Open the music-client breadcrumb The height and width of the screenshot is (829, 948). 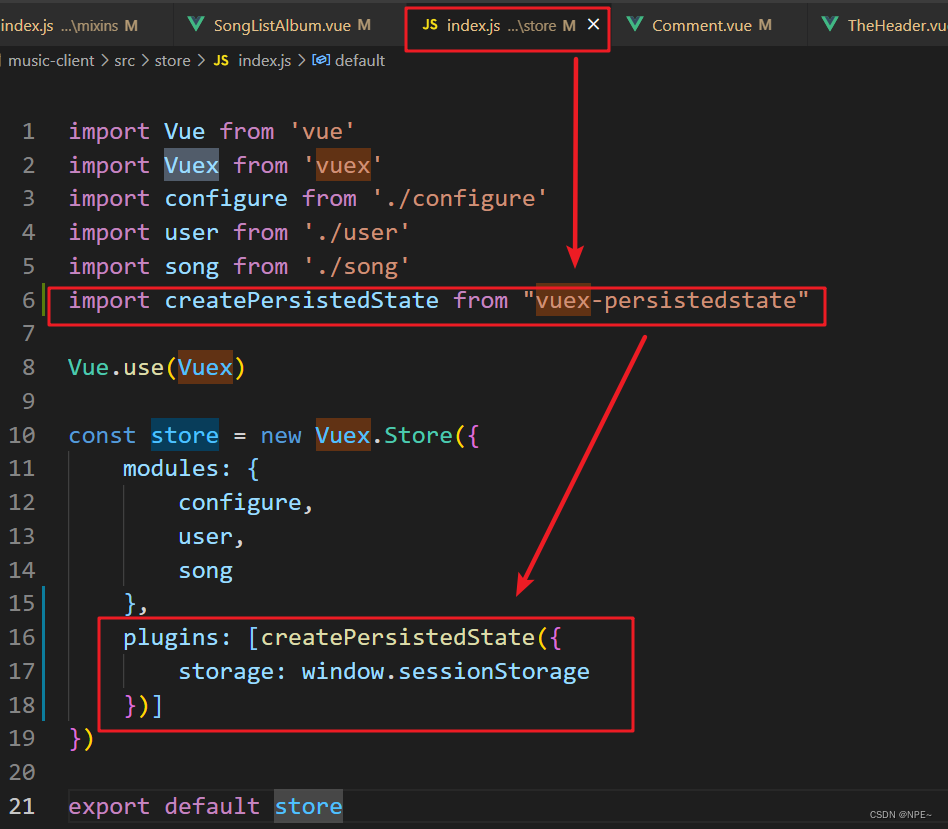point(51,60)
